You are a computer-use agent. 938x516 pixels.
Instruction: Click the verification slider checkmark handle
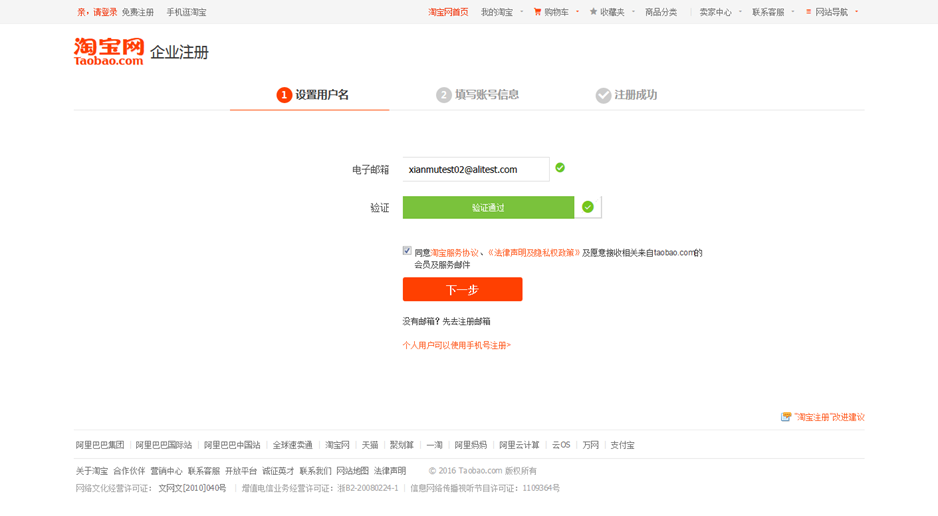click(x=588, y=207)
